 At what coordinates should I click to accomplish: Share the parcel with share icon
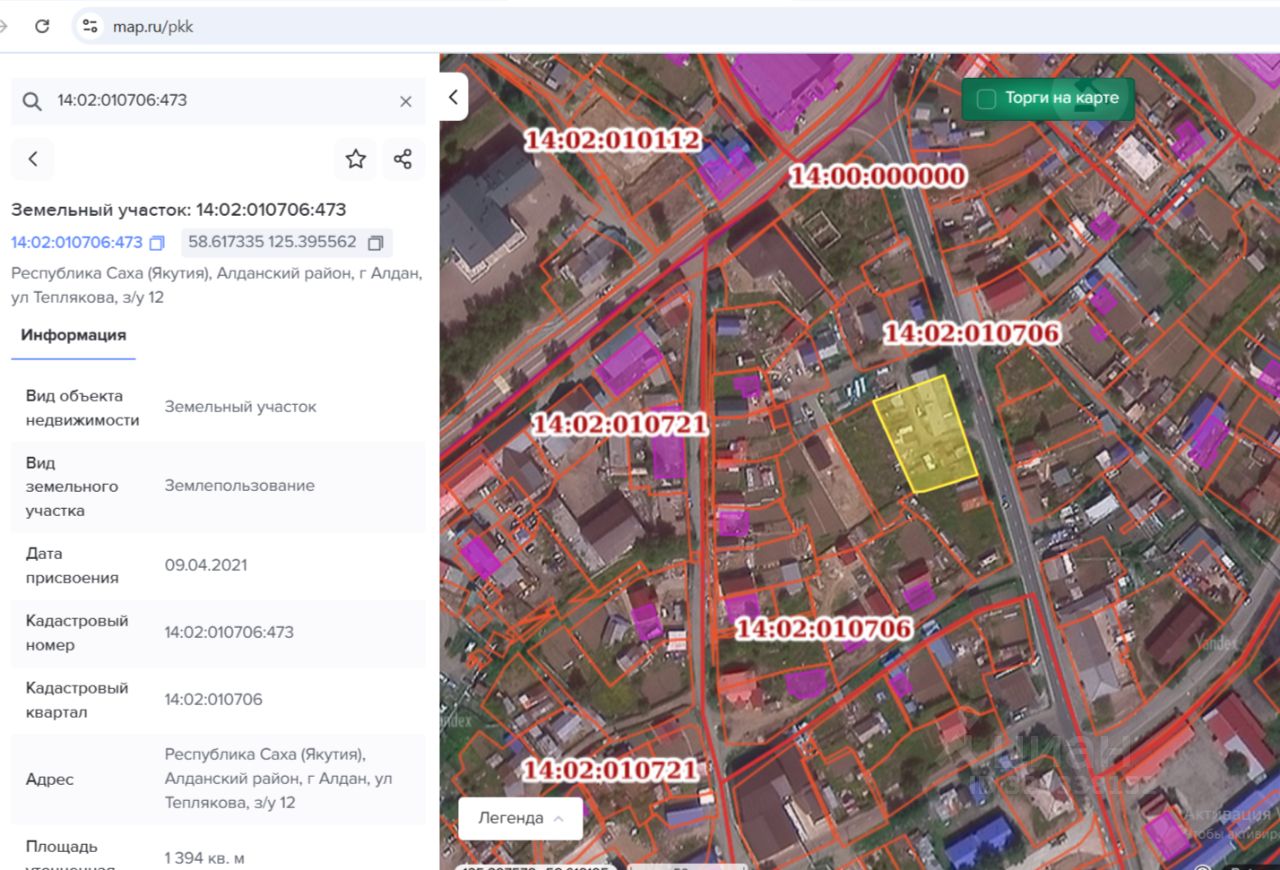pos(403,159)
